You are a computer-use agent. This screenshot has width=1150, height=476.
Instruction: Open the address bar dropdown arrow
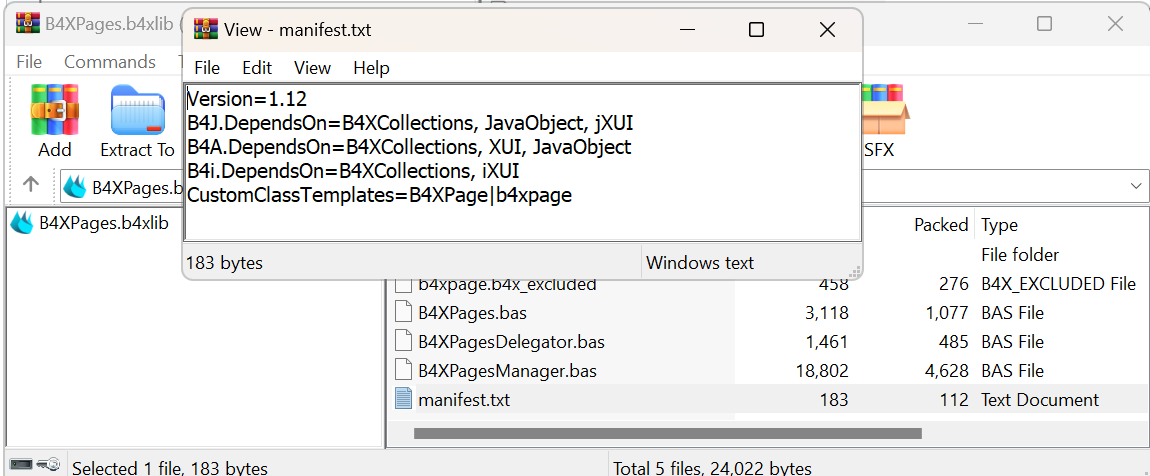tap(1135, 186)
